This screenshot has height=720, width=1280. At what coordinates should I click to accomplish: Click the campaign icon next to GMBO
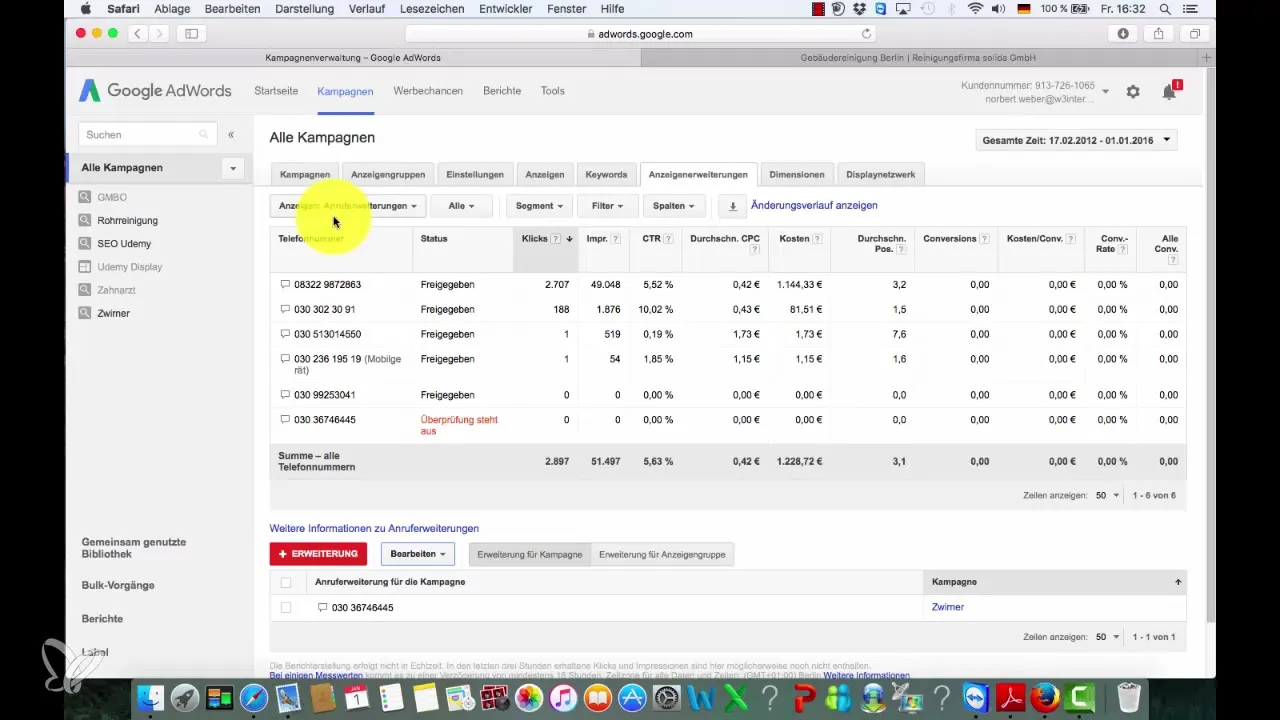point(85,197)
